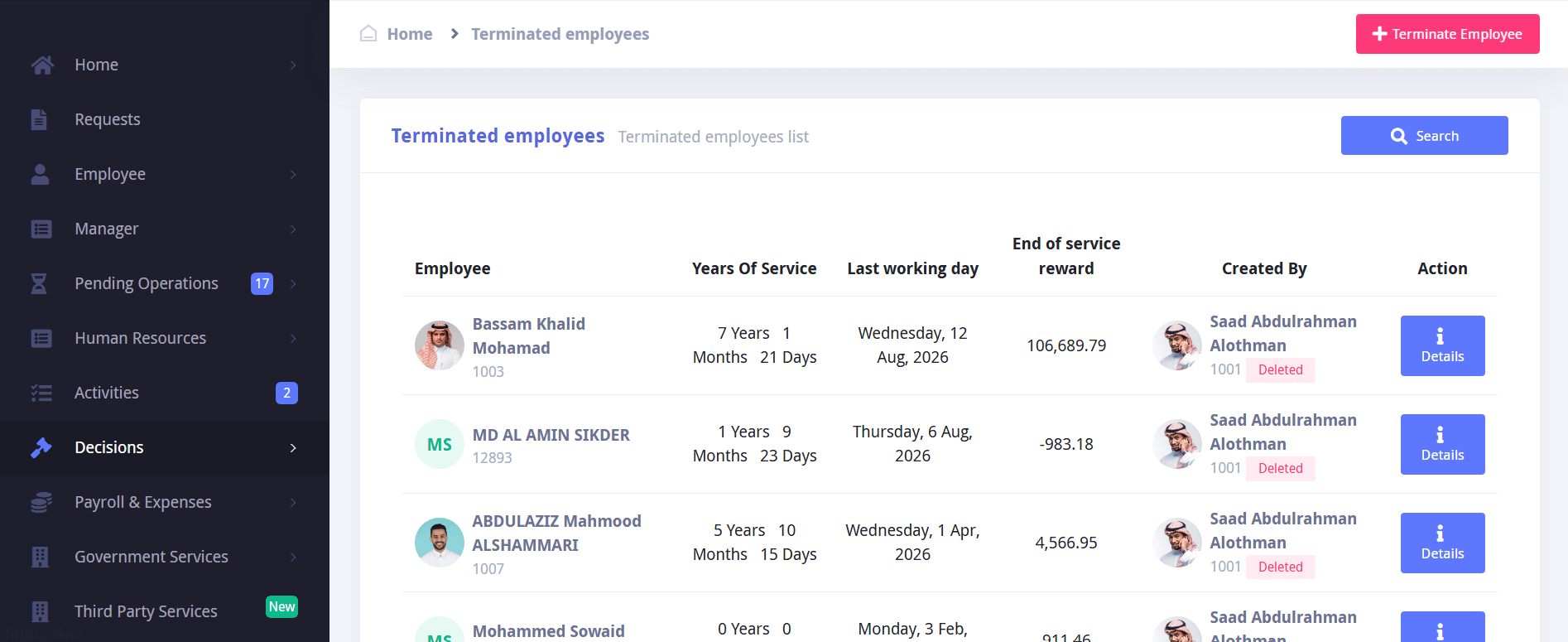Click the reward value 4,566.95
Screen dimensions: 1568x642
point(1066,543)
